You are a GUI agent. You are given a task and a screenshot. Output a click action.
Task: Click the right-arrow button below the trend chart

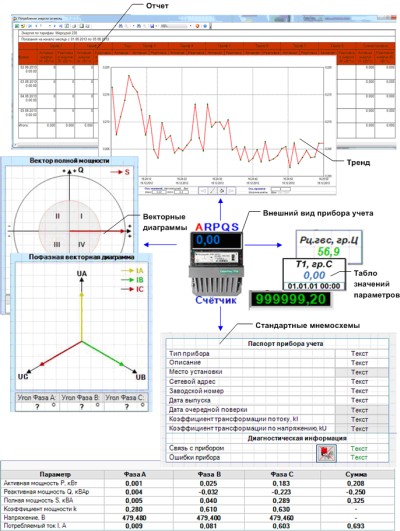click(231, 191)
